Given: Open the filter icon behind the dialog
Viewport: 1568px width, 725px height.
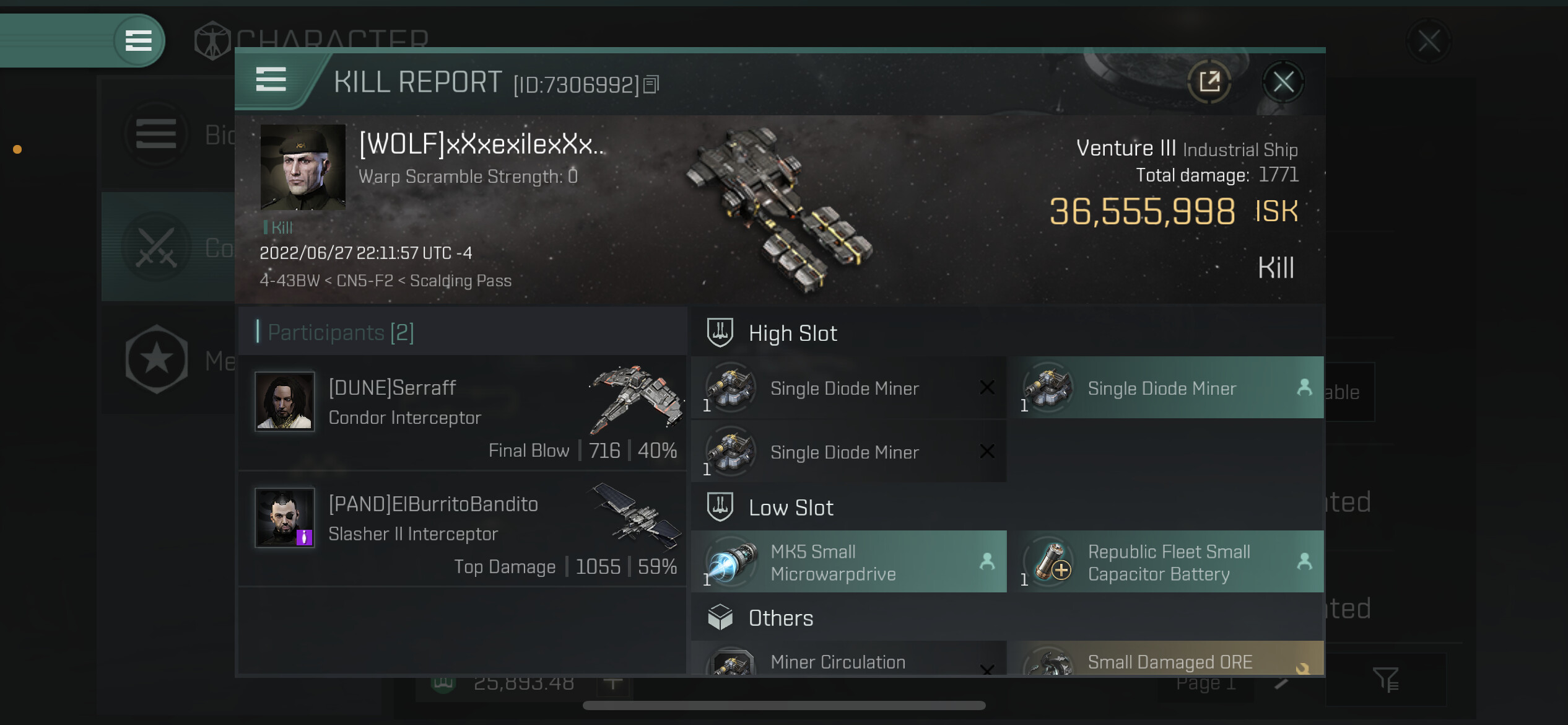Looking at the screenshot, I should 1386,680.
